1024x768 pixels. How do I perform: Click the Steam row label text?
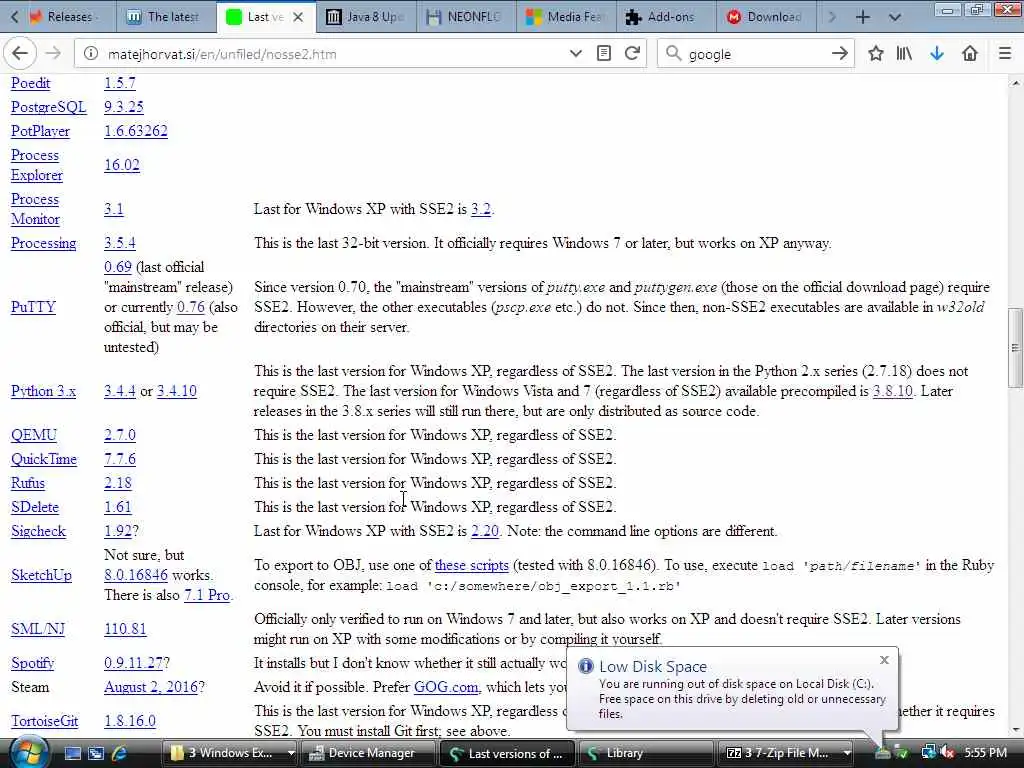pos(30,686)
